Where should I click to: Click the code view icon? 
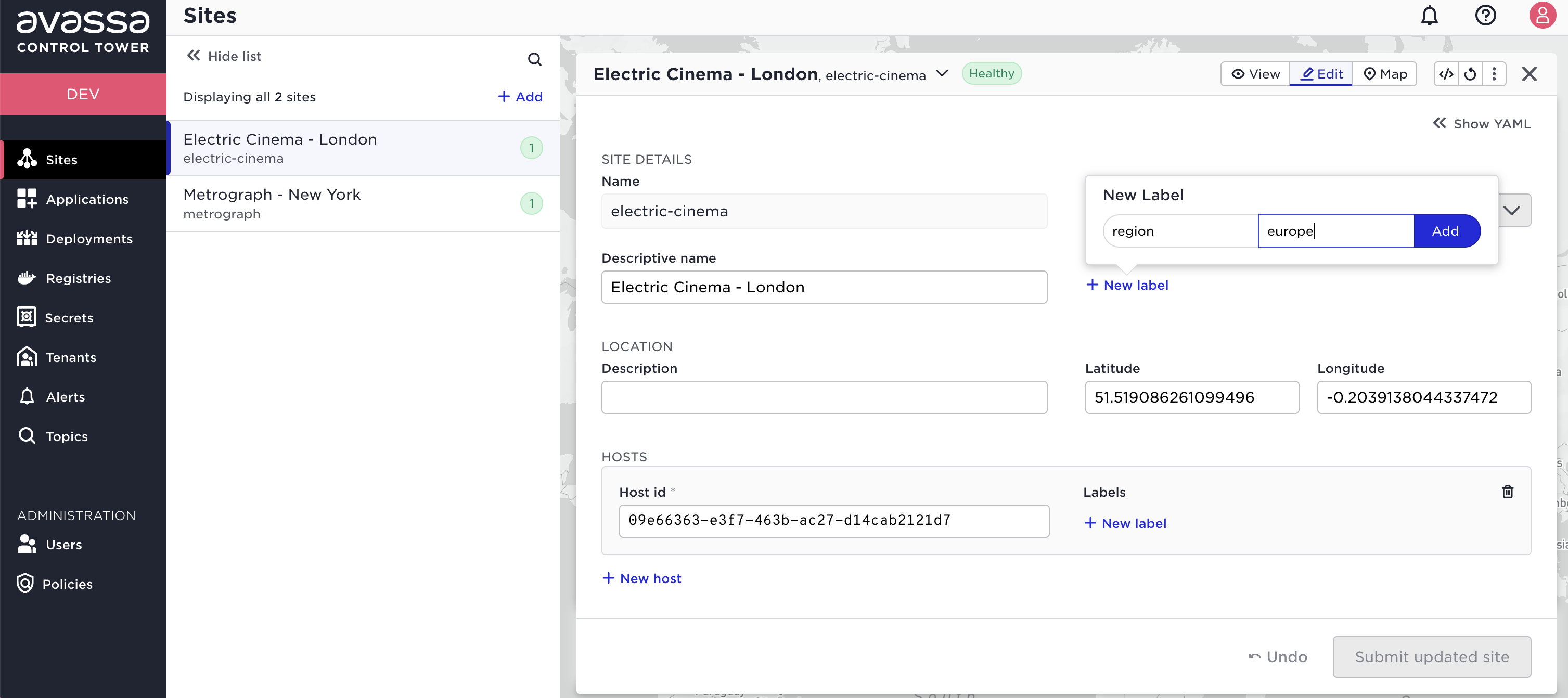(1446, 74)
